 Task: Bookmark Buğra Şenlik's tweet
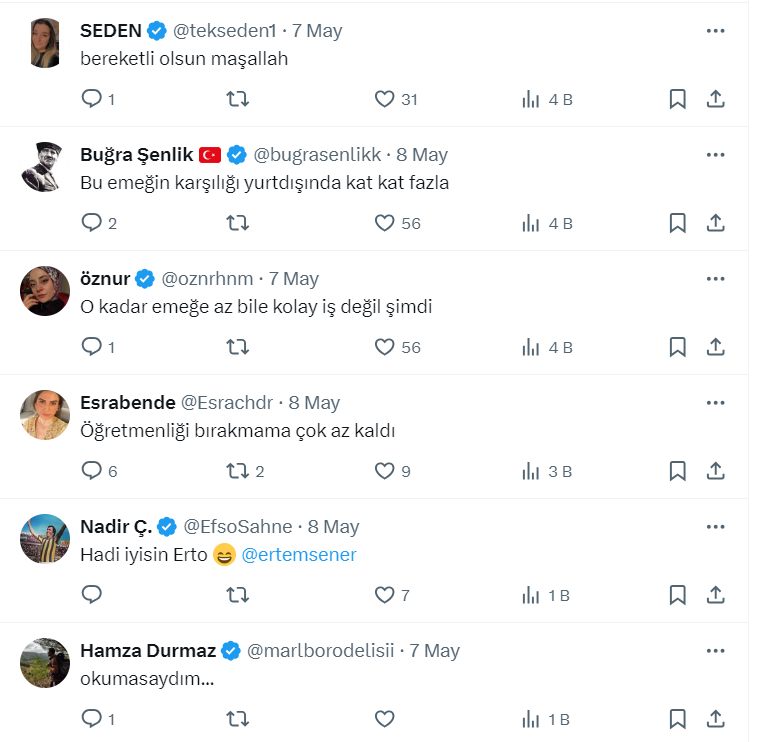677,223
